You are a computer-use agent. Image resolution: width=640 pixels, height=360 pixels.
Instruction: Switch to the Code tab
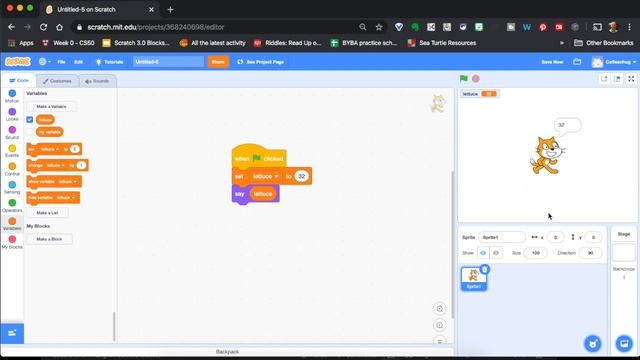pos(19,80)
